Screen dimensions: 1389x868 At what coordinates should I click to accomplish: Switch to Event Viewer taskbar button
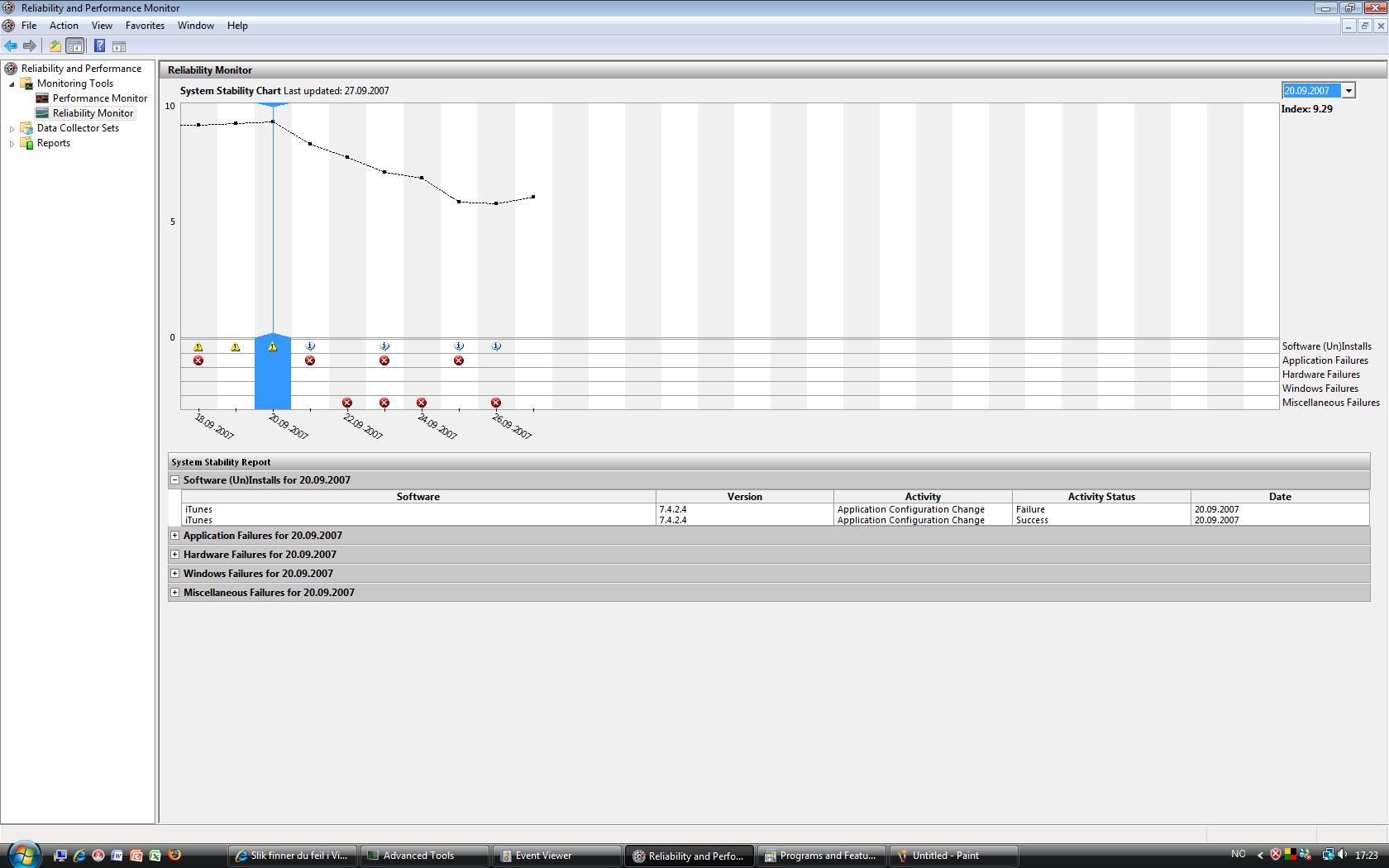[557, 856]
